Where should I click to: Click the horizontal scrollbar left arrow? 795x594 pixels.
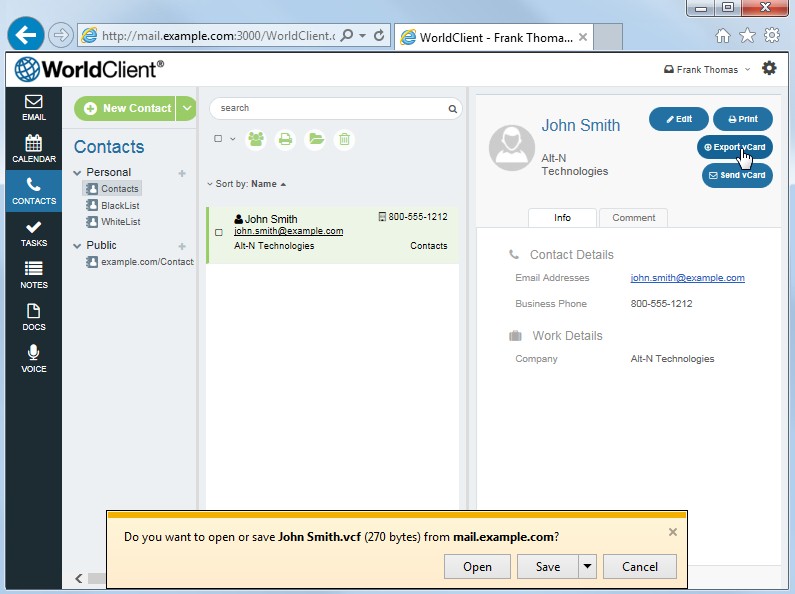coord(79,578)
